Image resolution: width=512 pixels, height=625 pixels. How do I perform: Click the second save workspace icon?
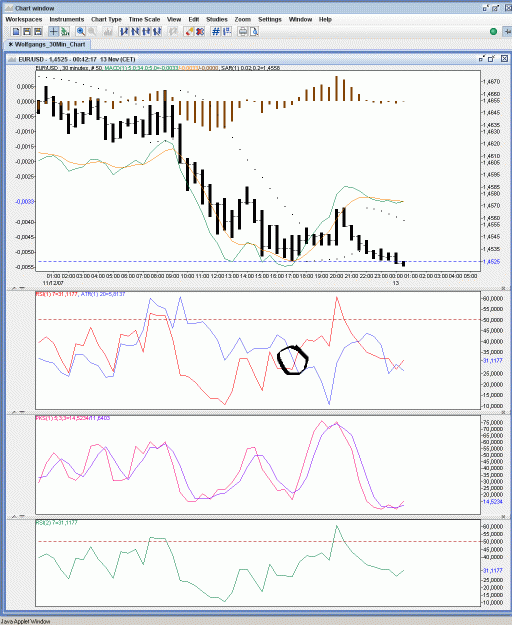[27, 31]
